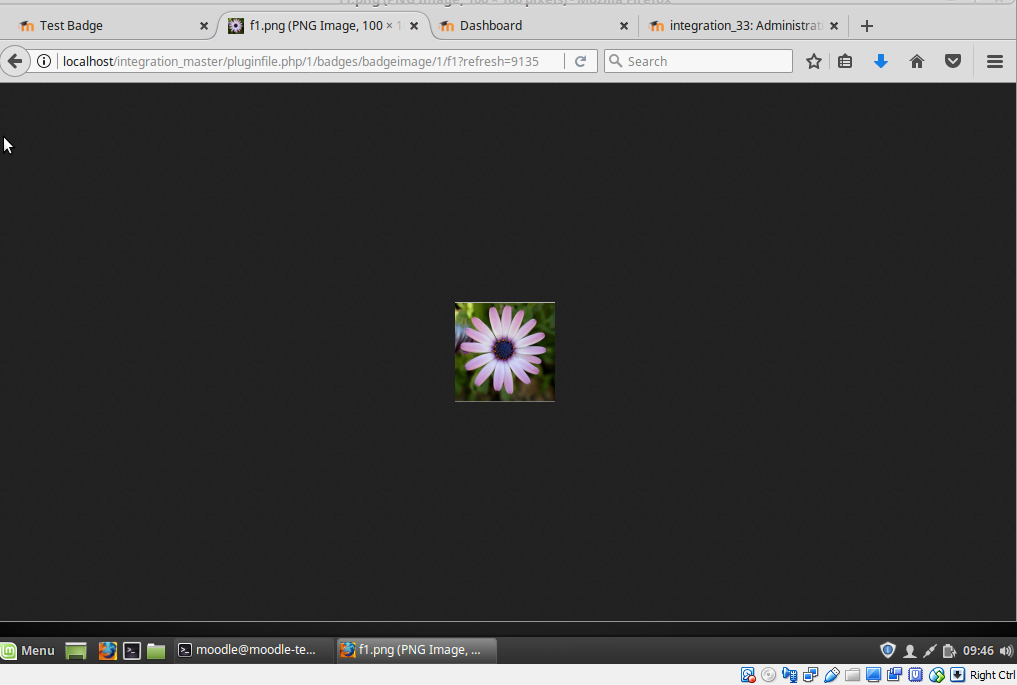
Task: Click the VirtualBox USB devices indicator
Action: [832, 675]
